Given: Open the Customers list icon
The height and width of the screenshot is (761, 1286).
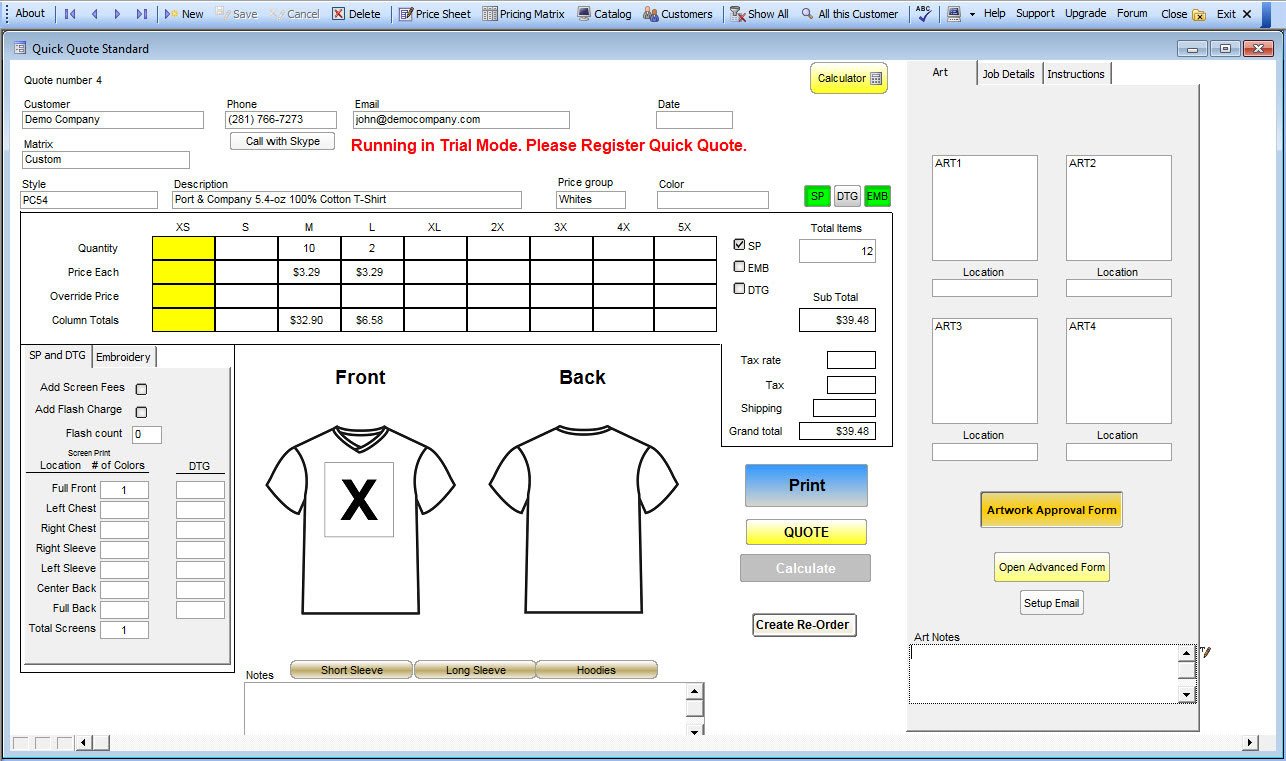Looking at the screenshot, I should [x=678, y=13].
